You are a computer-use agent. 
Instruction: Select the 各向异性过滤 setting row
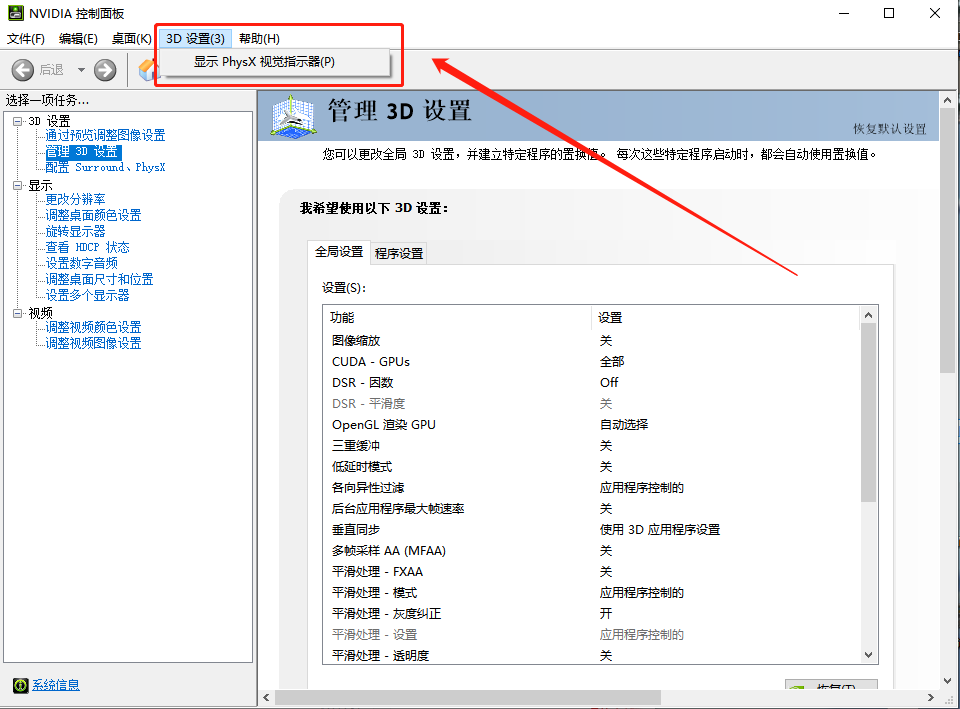(x=591, y=488)
